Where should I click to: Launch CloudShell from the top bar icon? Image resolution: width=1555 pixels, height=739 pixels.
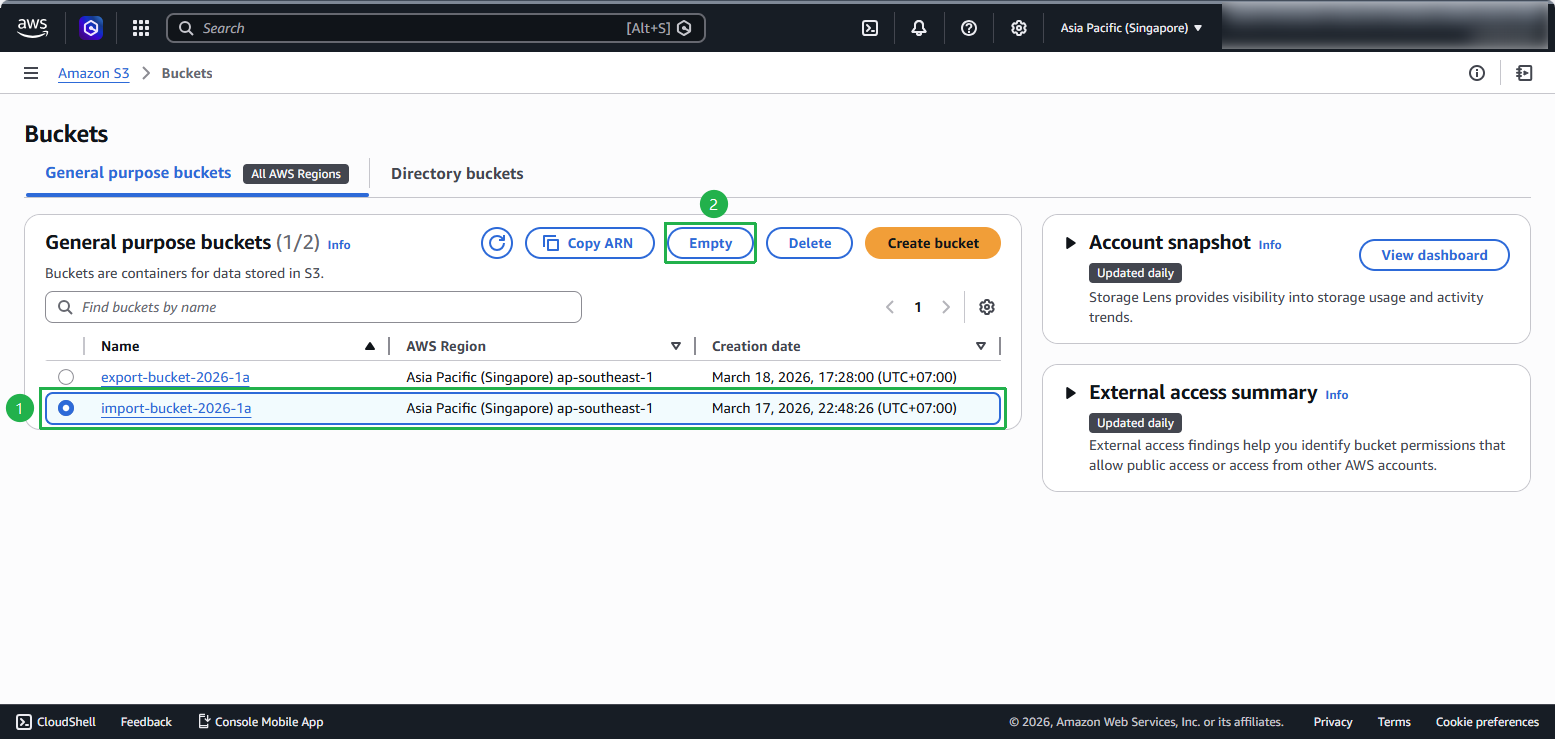(x=870, y=28)
